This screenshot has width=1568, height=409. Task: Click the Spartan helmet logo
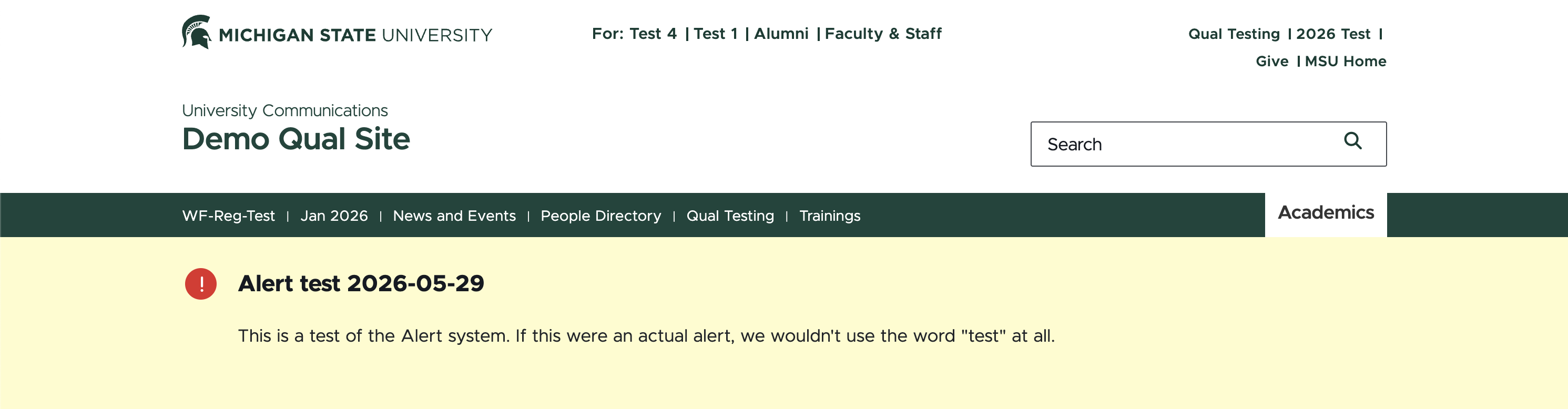pyautogui.click(x=196, y=32)
